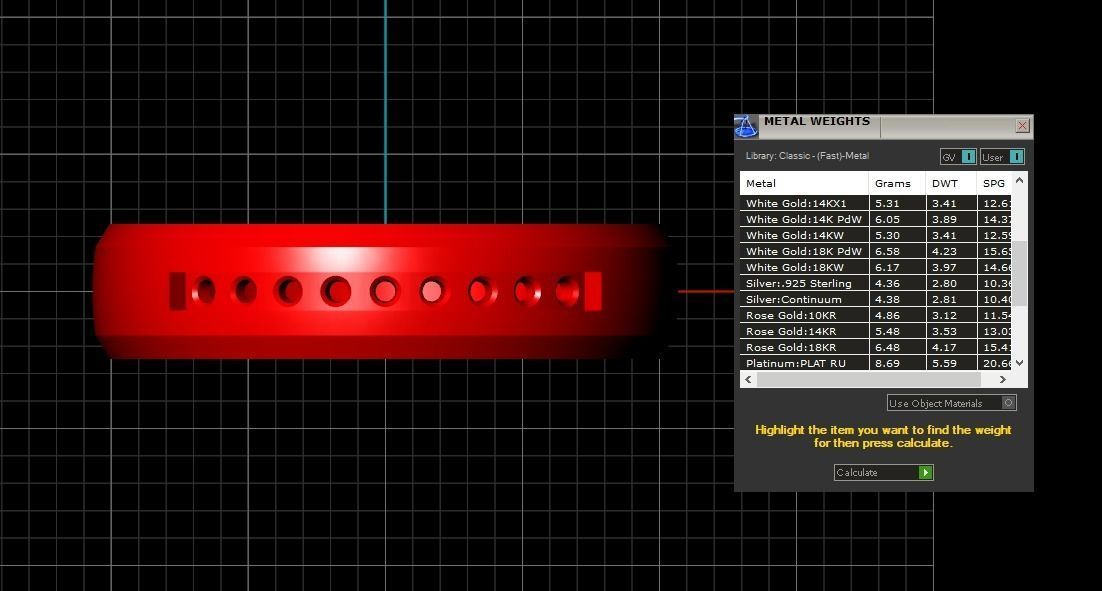Select the White Gold:14KX1 row
This screenshot has width=1102, height=591.
876,203
